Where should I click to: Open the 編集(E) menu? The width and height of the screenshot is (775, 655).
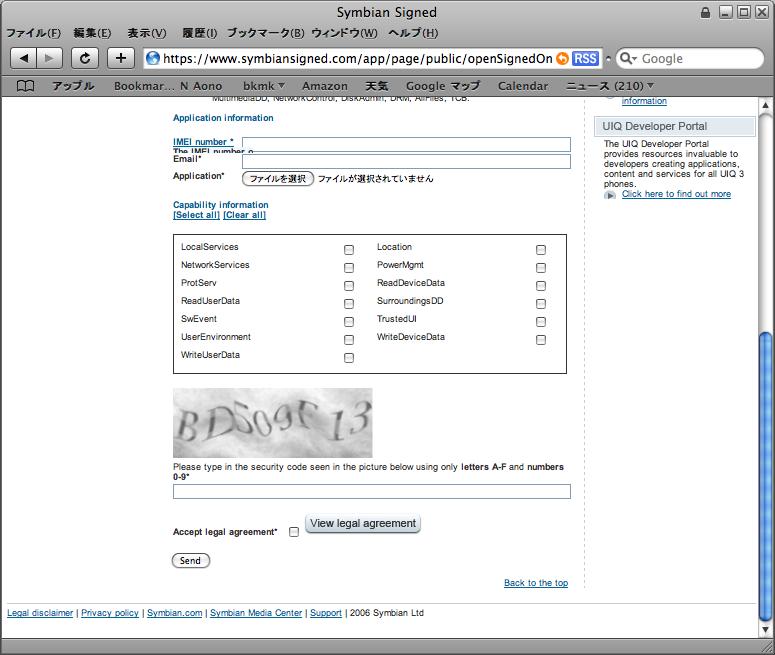pyautogui.click(x=92, y=33)
